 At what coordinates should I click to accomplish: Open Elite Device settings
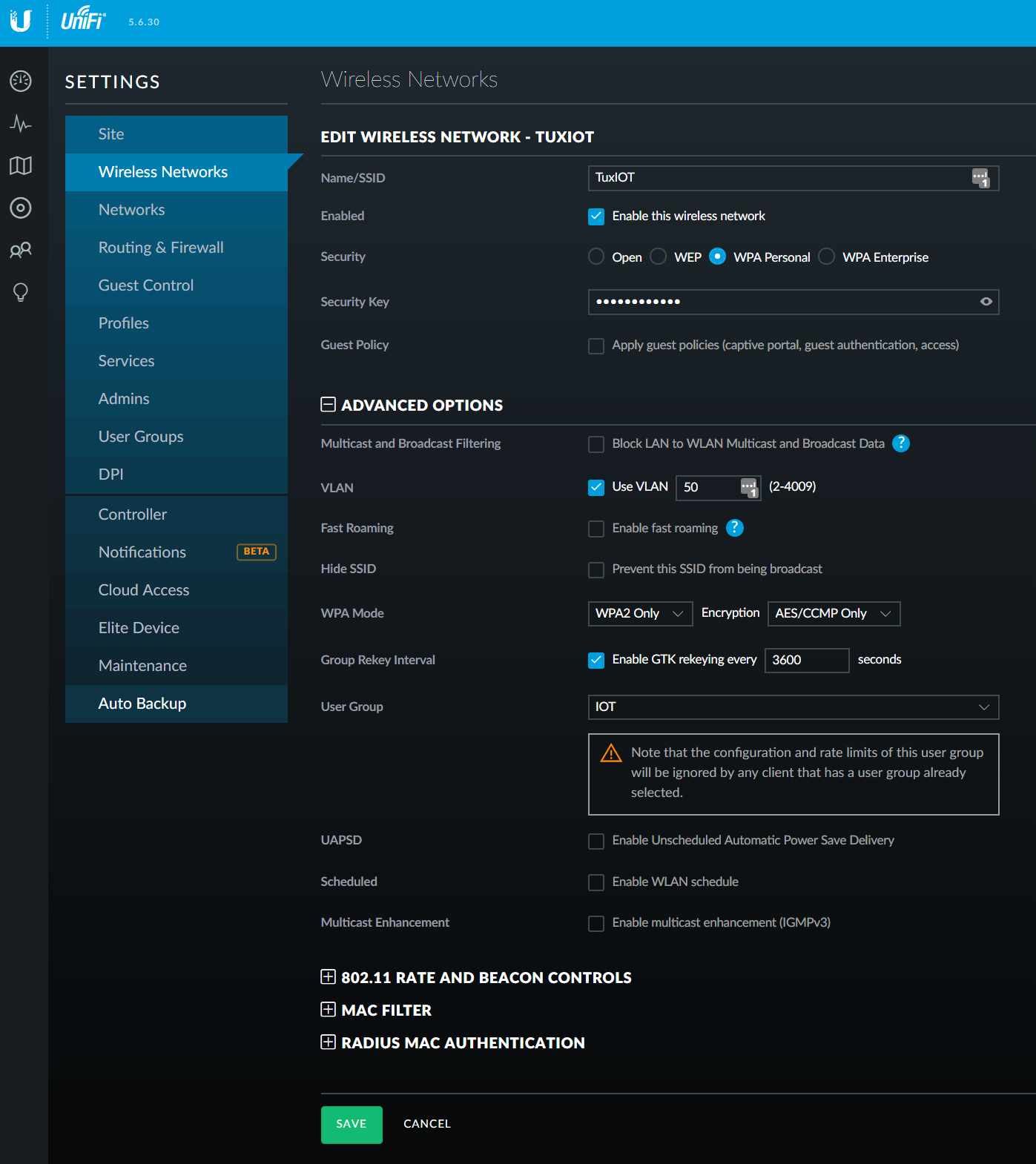pyautogui.click(x=176, y=628)
